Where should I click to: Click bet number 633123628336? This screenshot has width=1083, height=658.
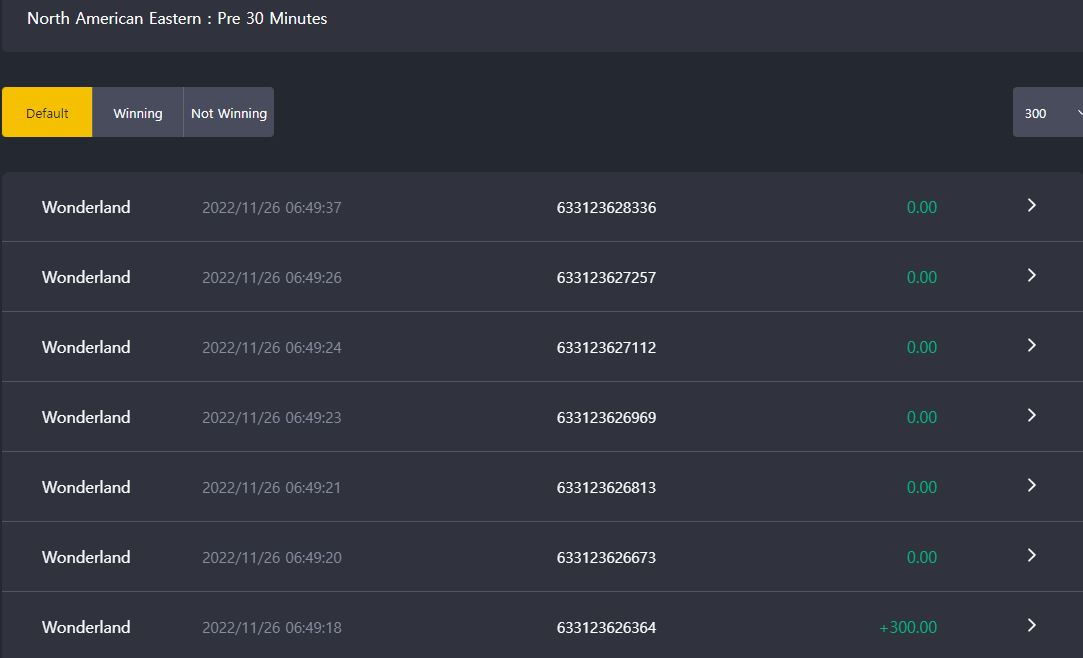tap(606, 207)
